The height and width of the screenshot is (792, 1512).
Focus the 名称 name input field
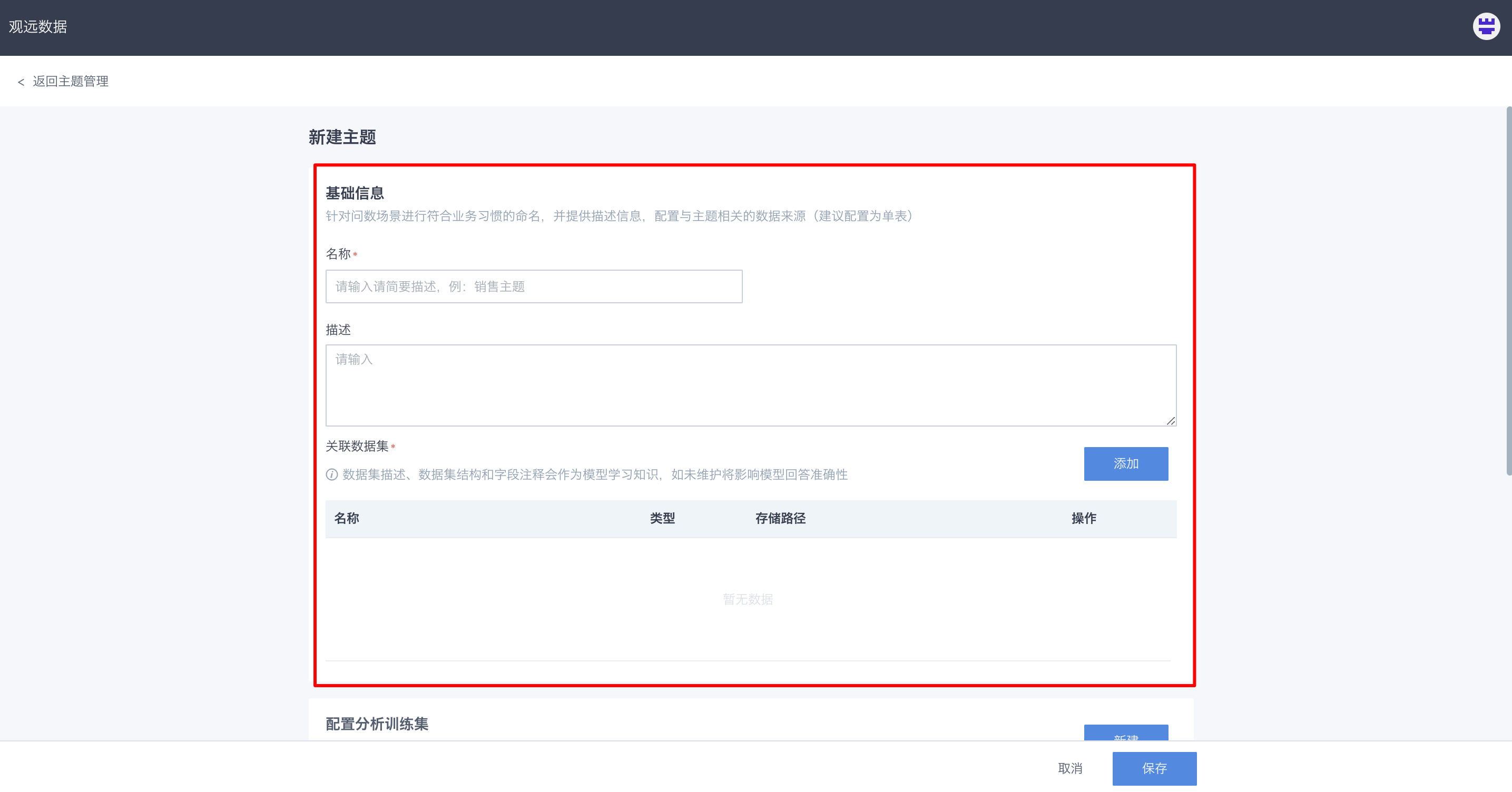(534, 286)
